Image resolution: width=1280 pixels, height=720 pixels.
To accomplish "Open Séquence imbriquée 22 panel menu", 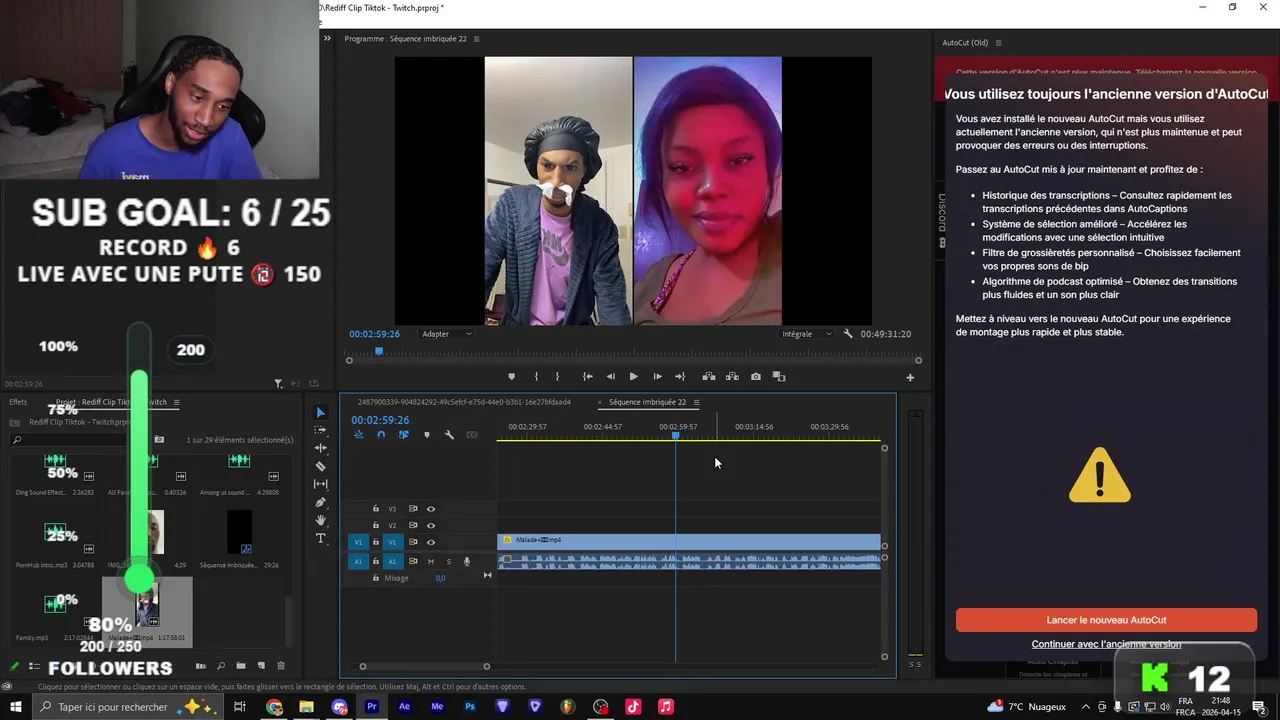I will pos(696,402).
